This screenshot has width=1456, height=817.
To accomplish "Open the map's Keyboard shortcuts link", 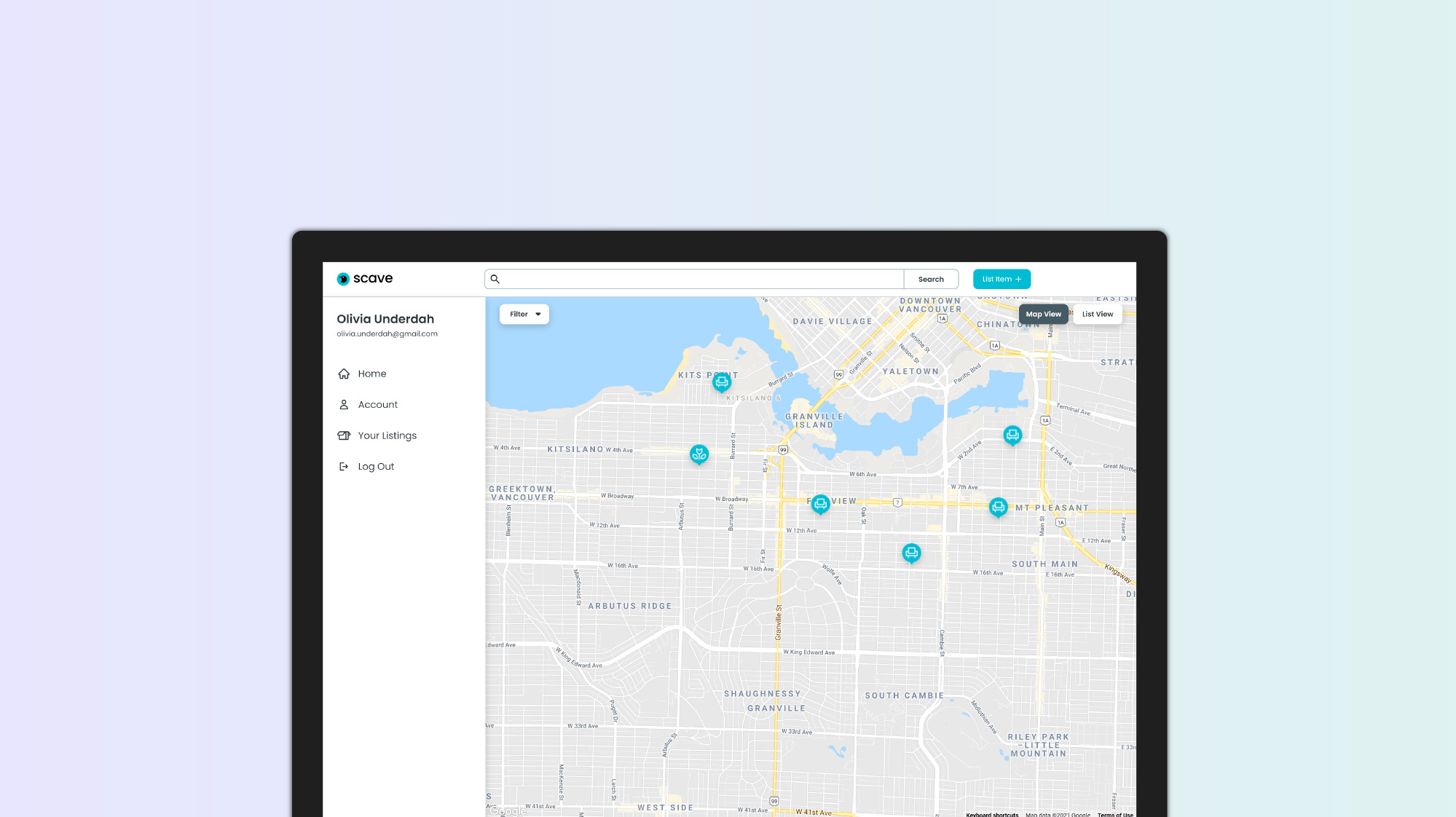I will point(992,814).
